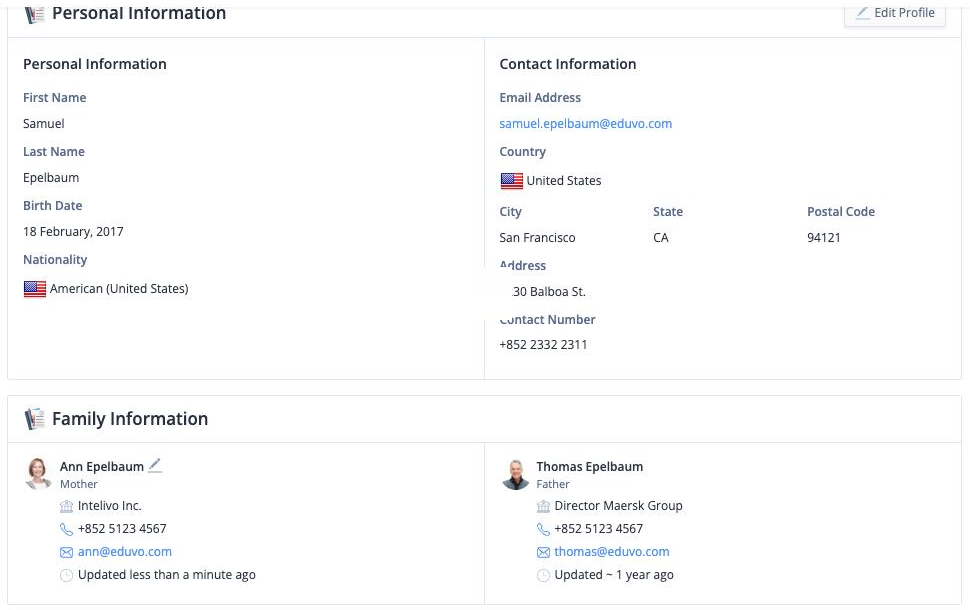970x610 pixels.
Task: Click the Contact Information heading
Action: 567,64
